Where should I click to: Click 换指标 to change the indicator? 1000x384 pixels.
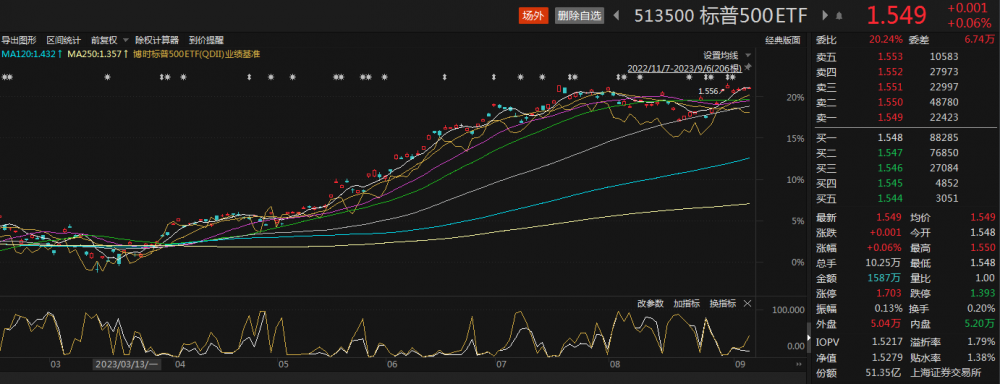click(723, 303)
